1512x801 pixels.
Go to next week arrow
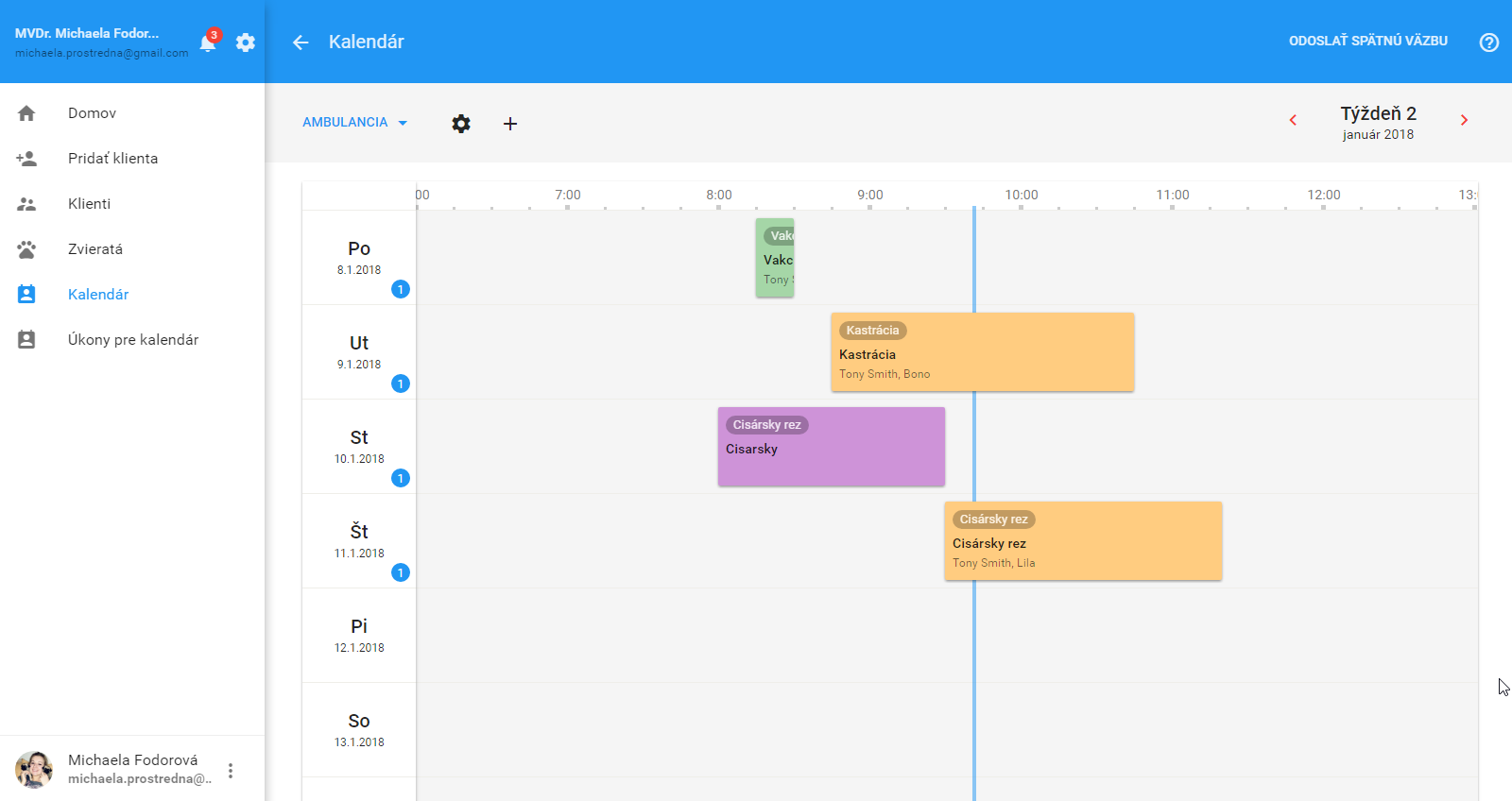coord(1464,120)
